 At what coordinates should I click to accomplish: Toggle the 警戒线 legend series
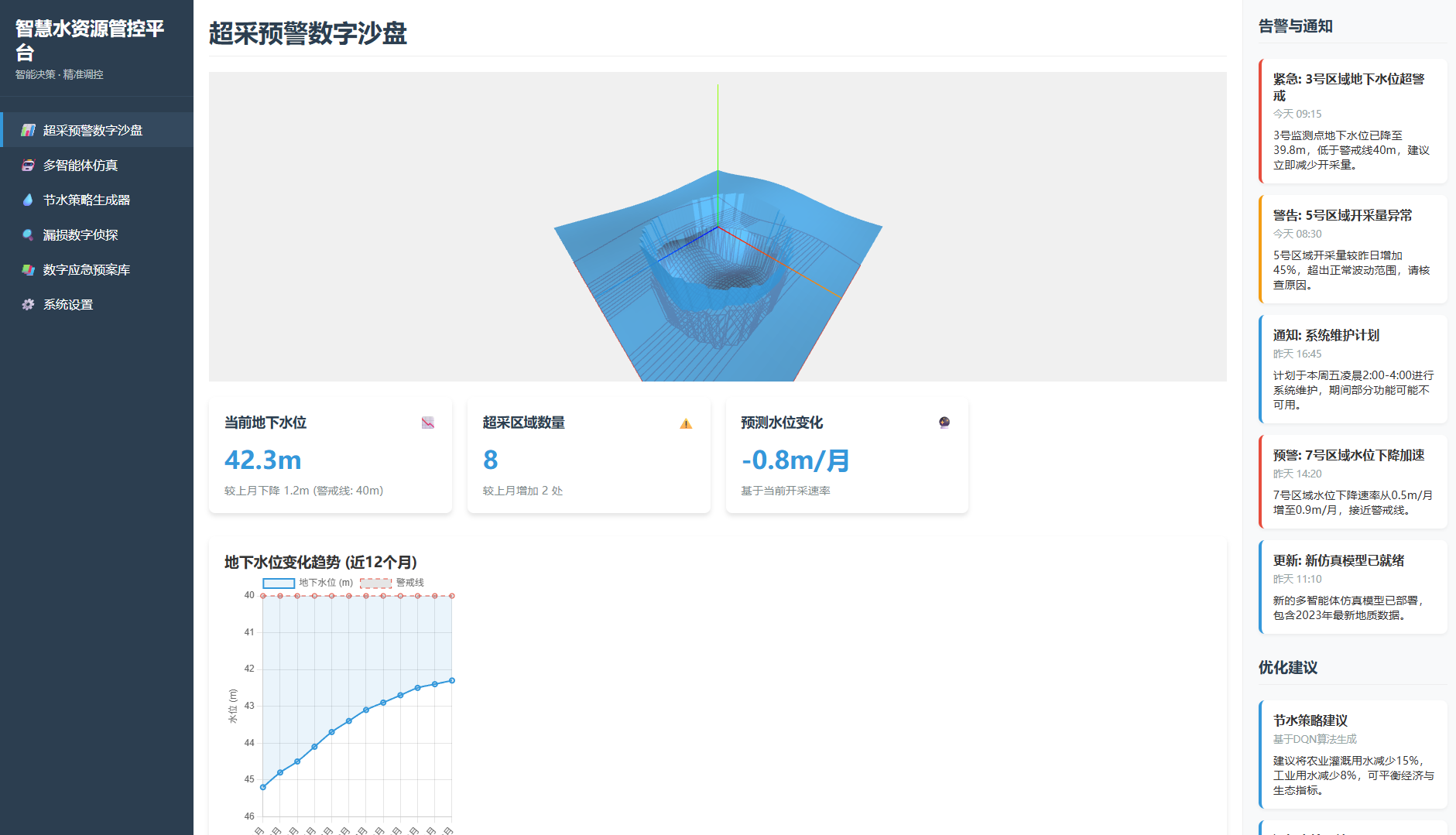tap(392, 583)
